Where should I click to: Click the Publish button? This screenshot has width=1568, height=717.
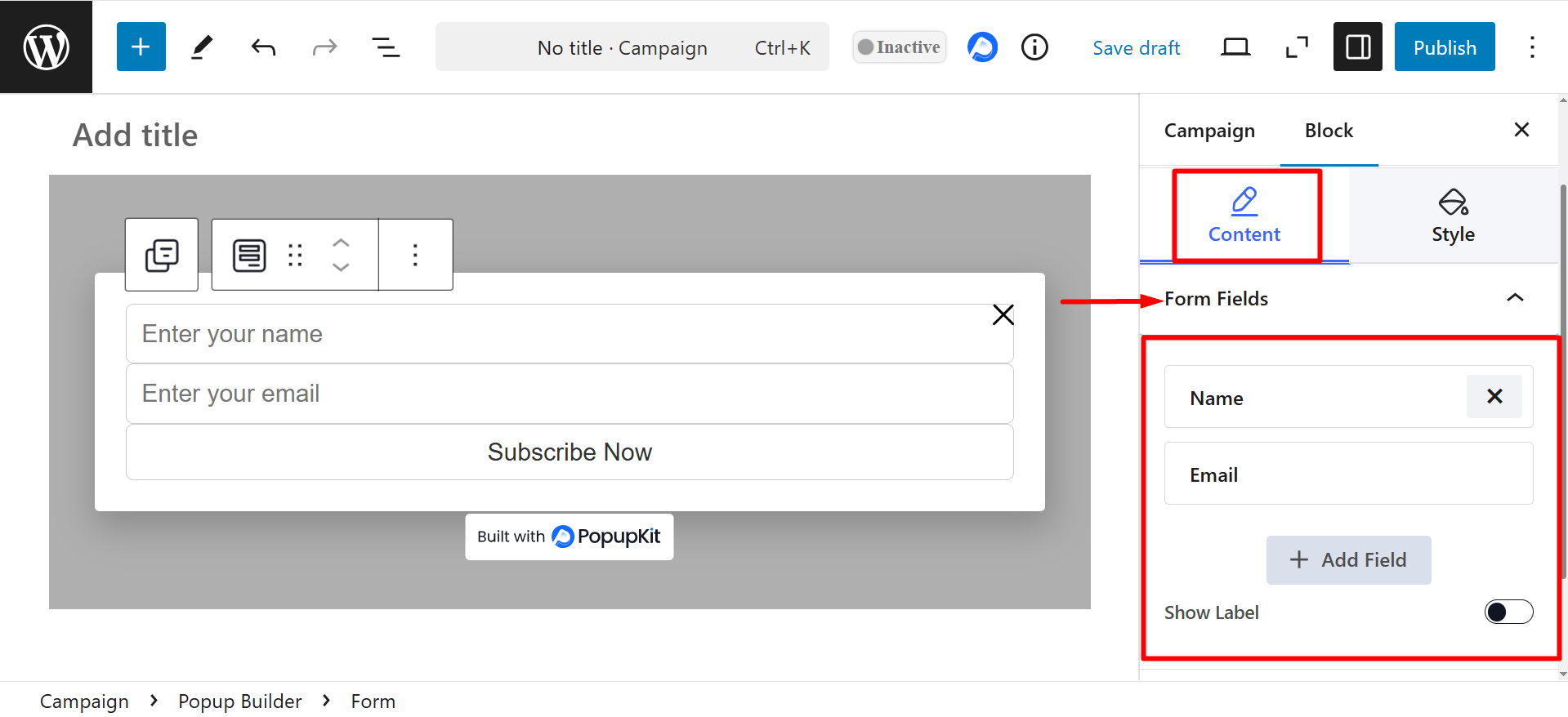click(1444, 47)
